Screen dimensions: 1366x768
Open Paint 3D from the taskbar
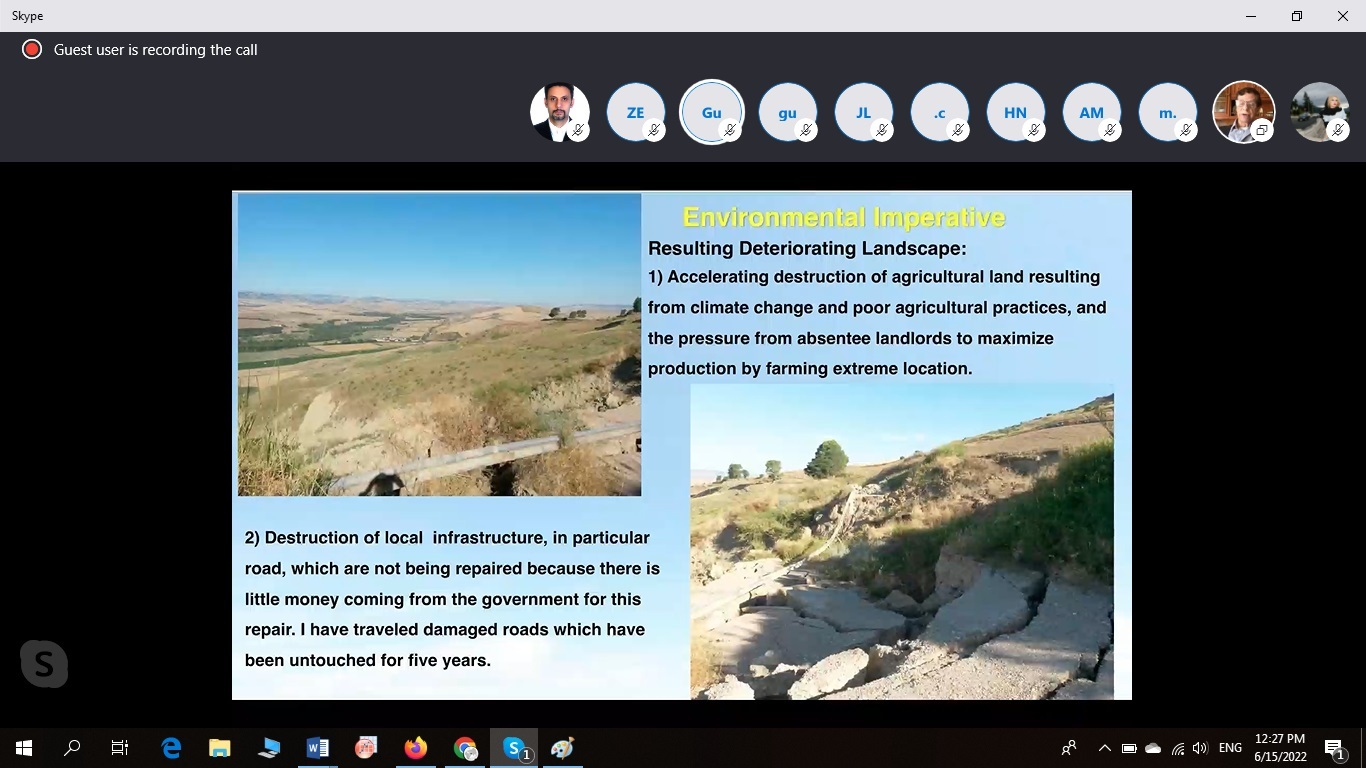562,747
